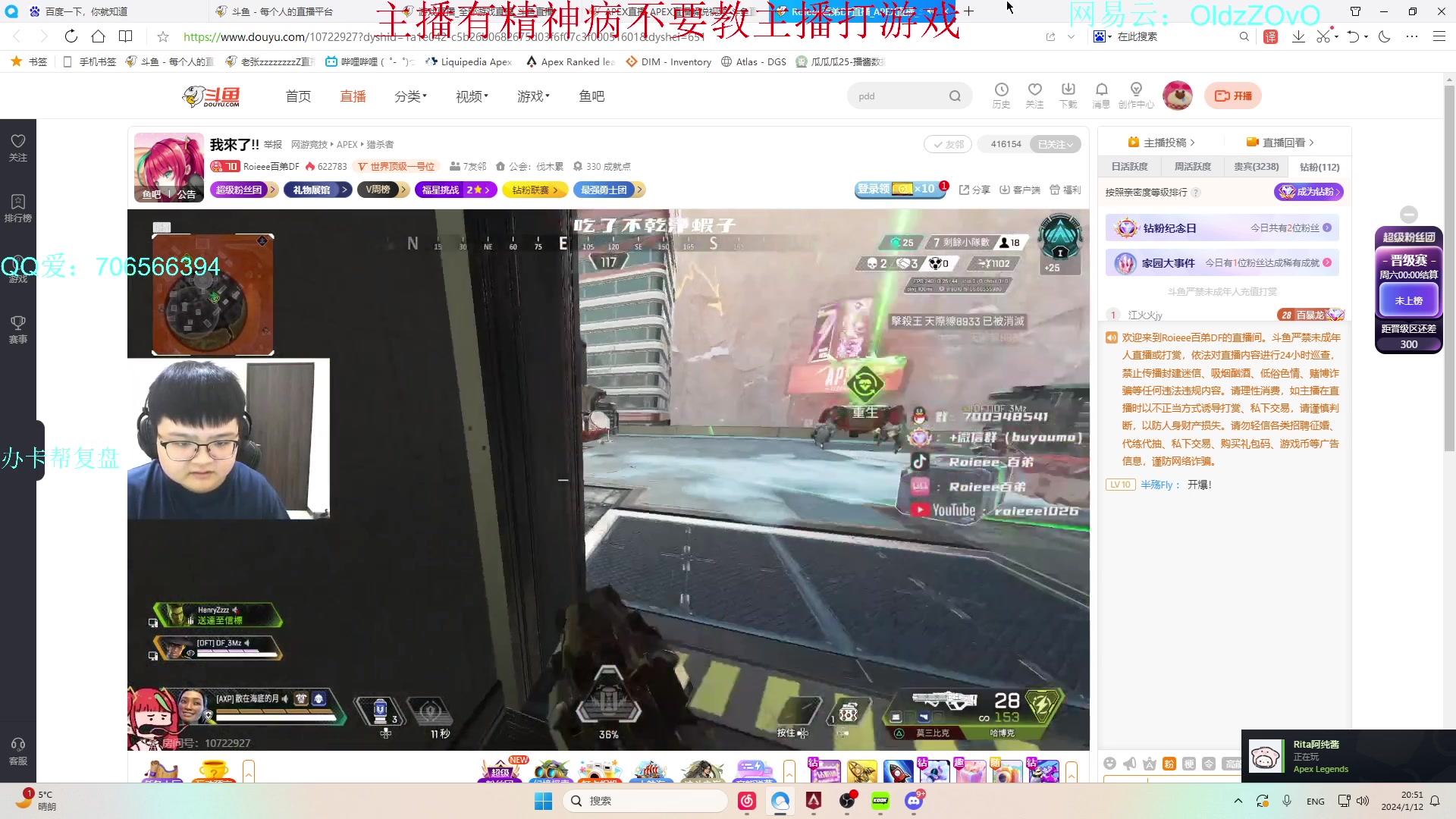Open the 视频 dropdown menu
This screenshot has height=819, width=1456.
click(x=472, y=96)
